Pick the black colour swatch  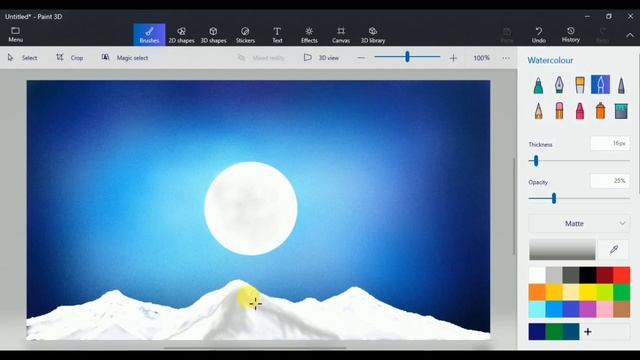click(588, 275)
